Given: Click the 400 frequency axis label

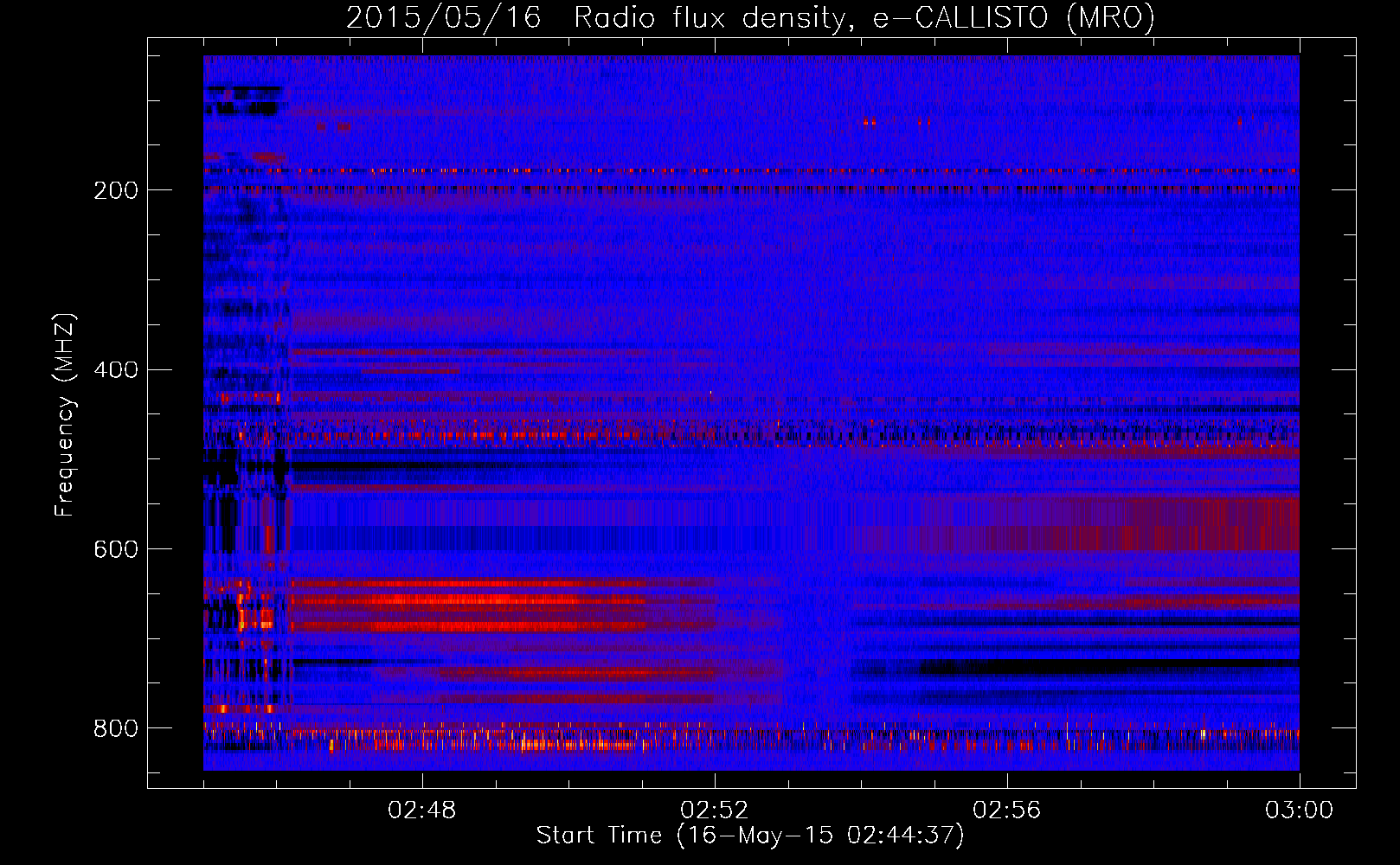Looking at the screenshot, I should tap(115, 370).
